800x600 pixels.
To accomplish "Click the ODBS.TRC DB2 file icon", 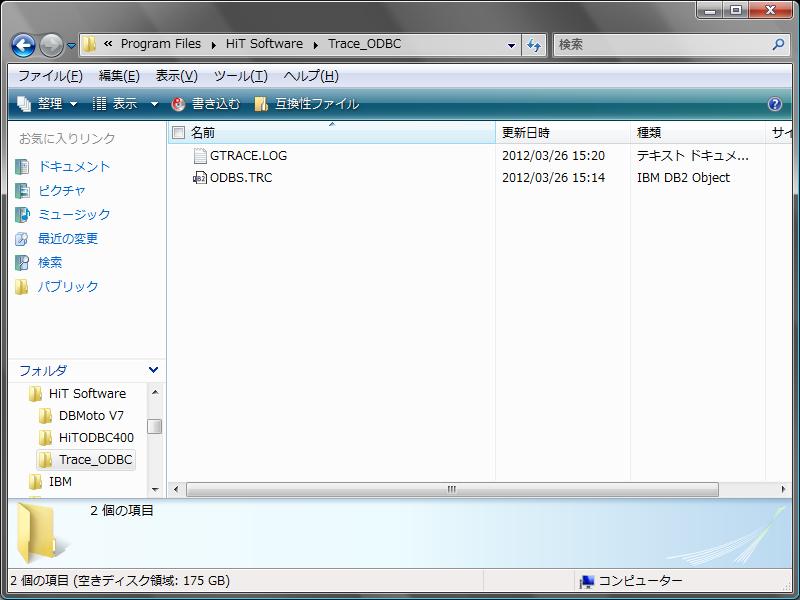I will coord(199,178).
